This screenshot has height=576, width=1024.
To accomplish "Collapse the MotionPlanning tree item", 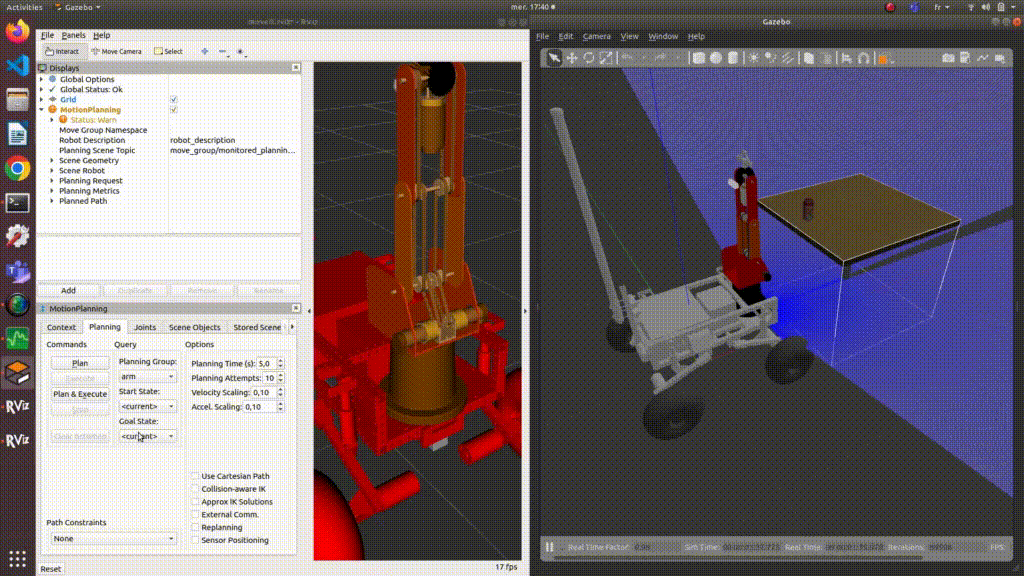I will tap(42, 110).
